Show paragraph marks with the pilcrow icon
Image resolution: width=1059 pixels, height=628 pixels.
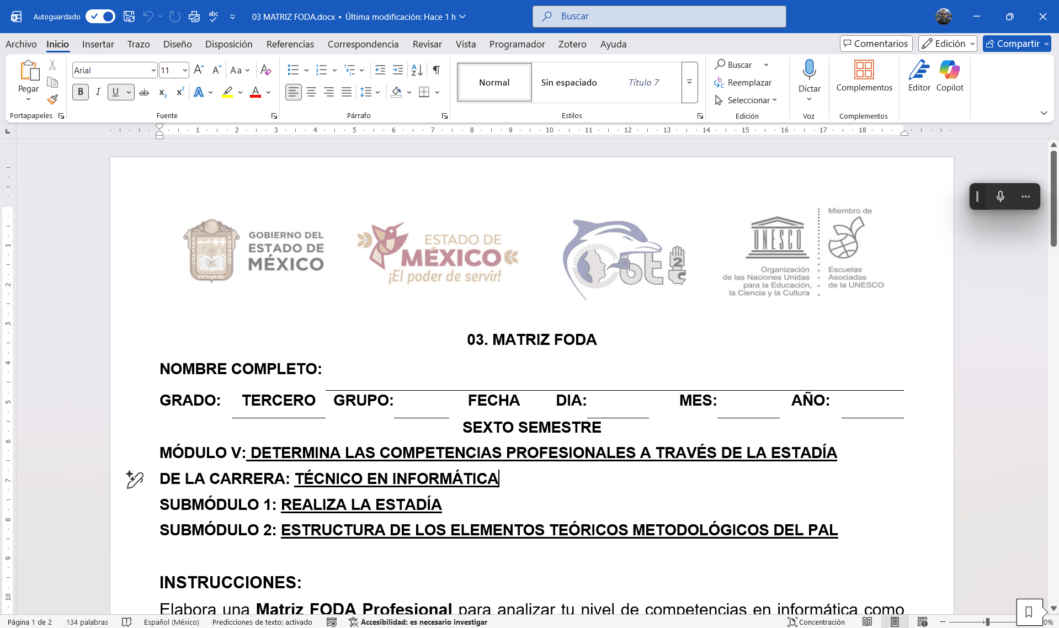pyautogui.click(x=436, y=70)
